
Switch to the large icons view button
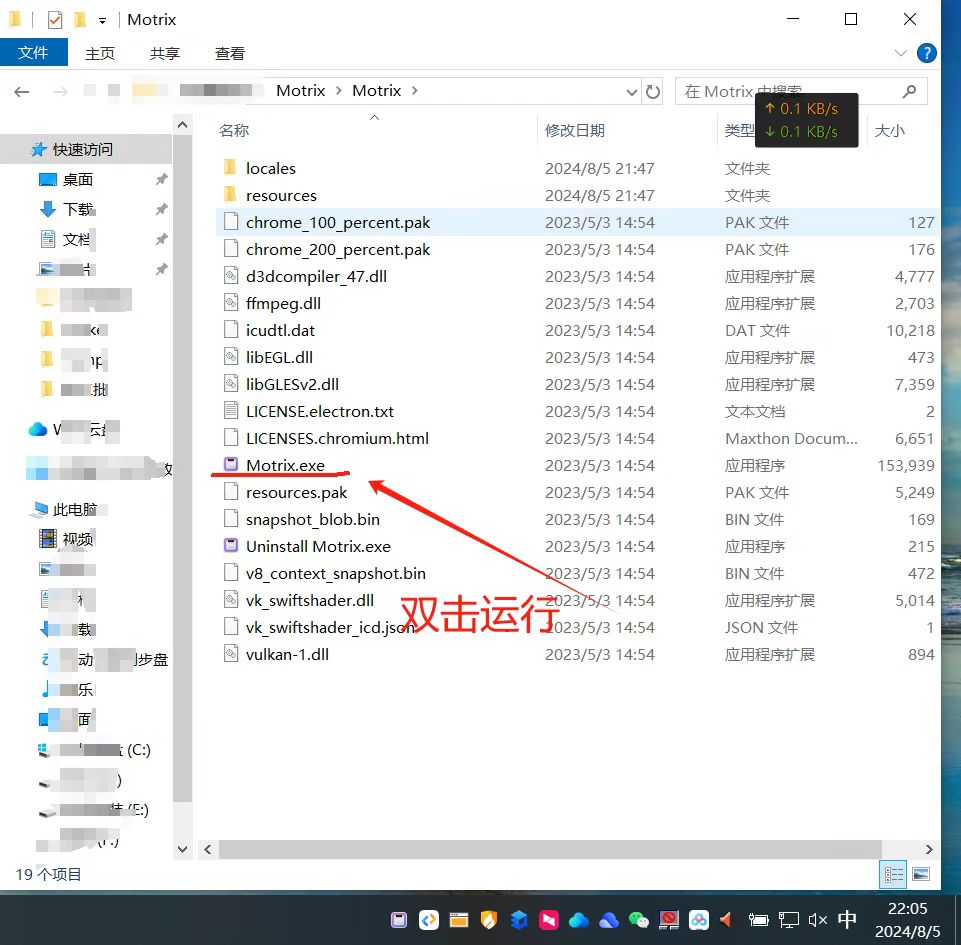coord(921,875)
